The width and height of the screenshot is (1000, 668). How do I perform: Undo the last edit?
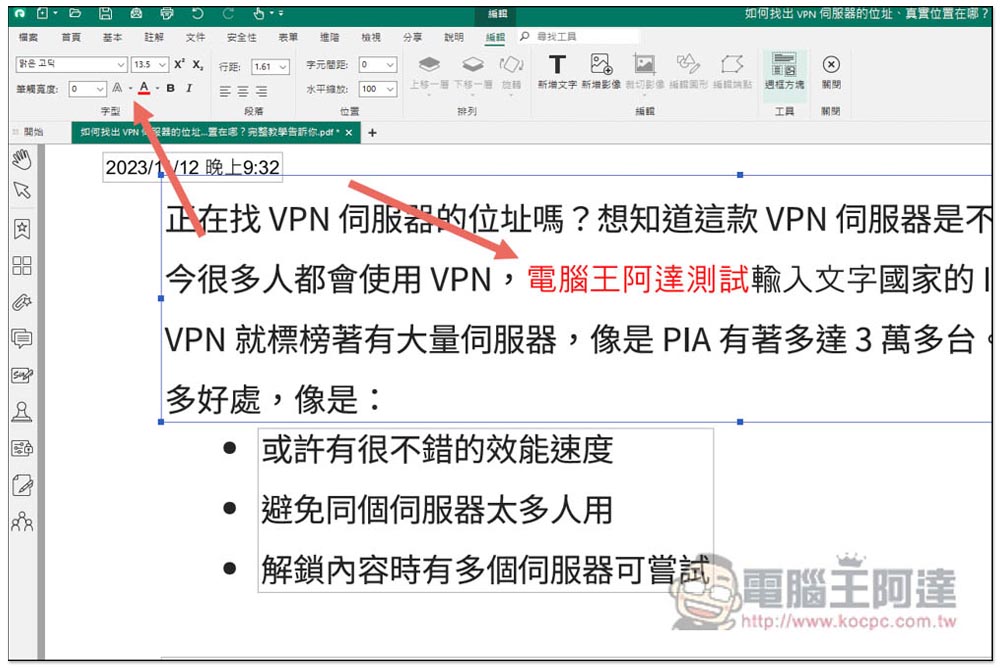[198, 13]
